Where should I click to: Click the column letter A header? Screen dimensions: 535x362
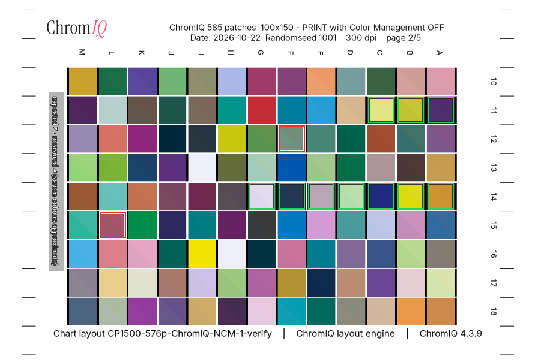pos(440,53)
